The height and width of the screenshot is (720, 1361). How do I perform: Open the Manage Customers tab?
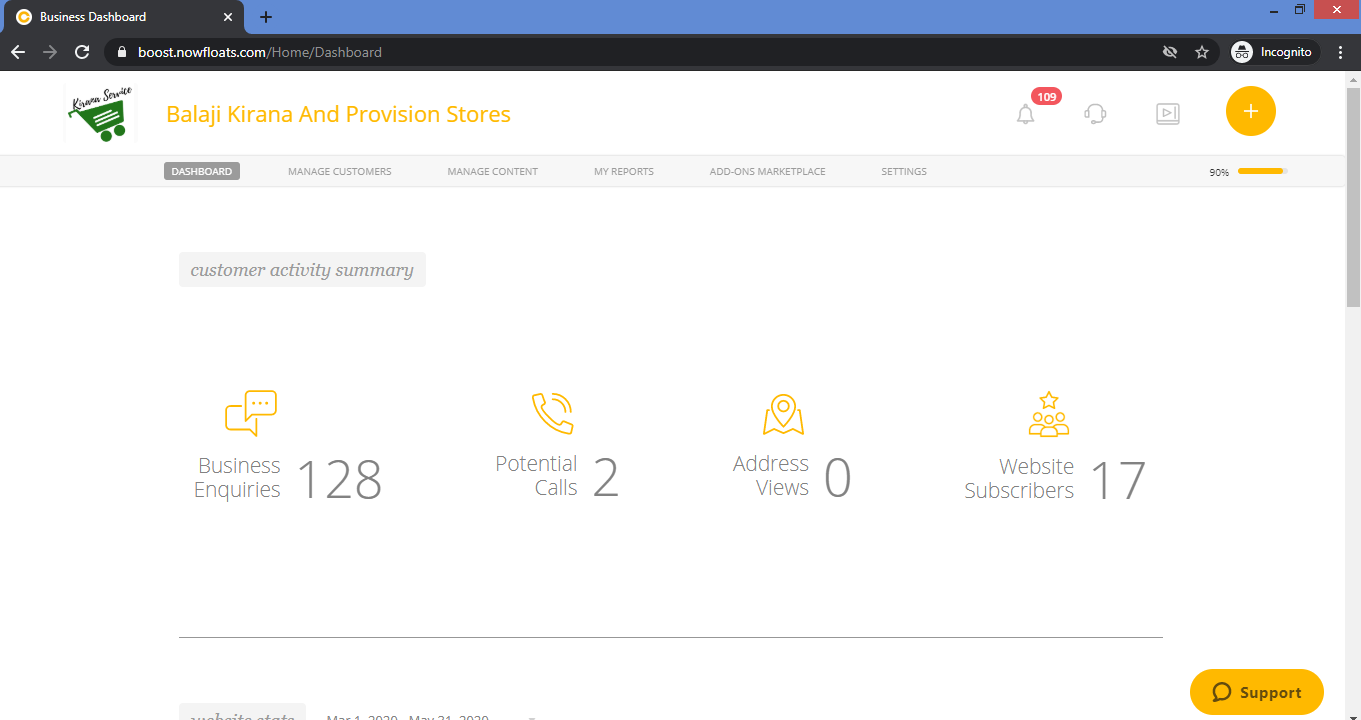click(x=340, y=171)
